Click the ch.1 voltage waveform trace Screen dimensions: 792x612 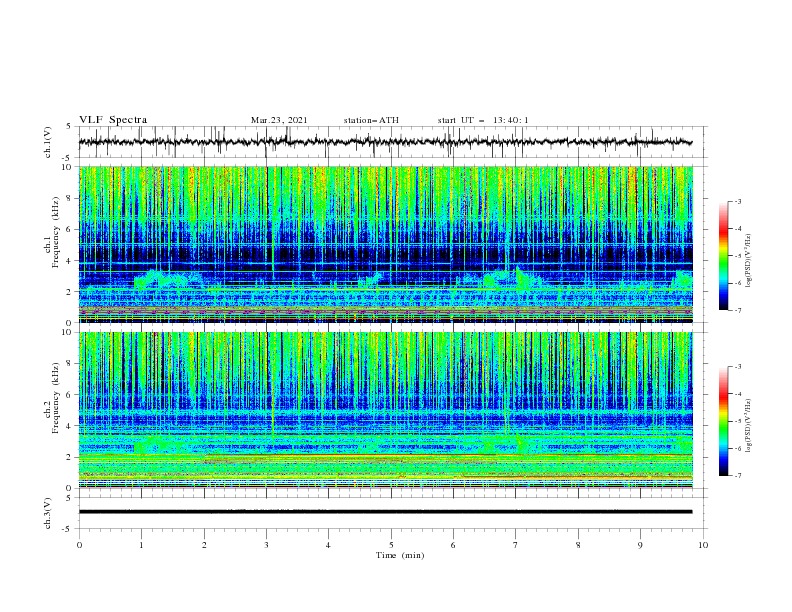(385, 142)
